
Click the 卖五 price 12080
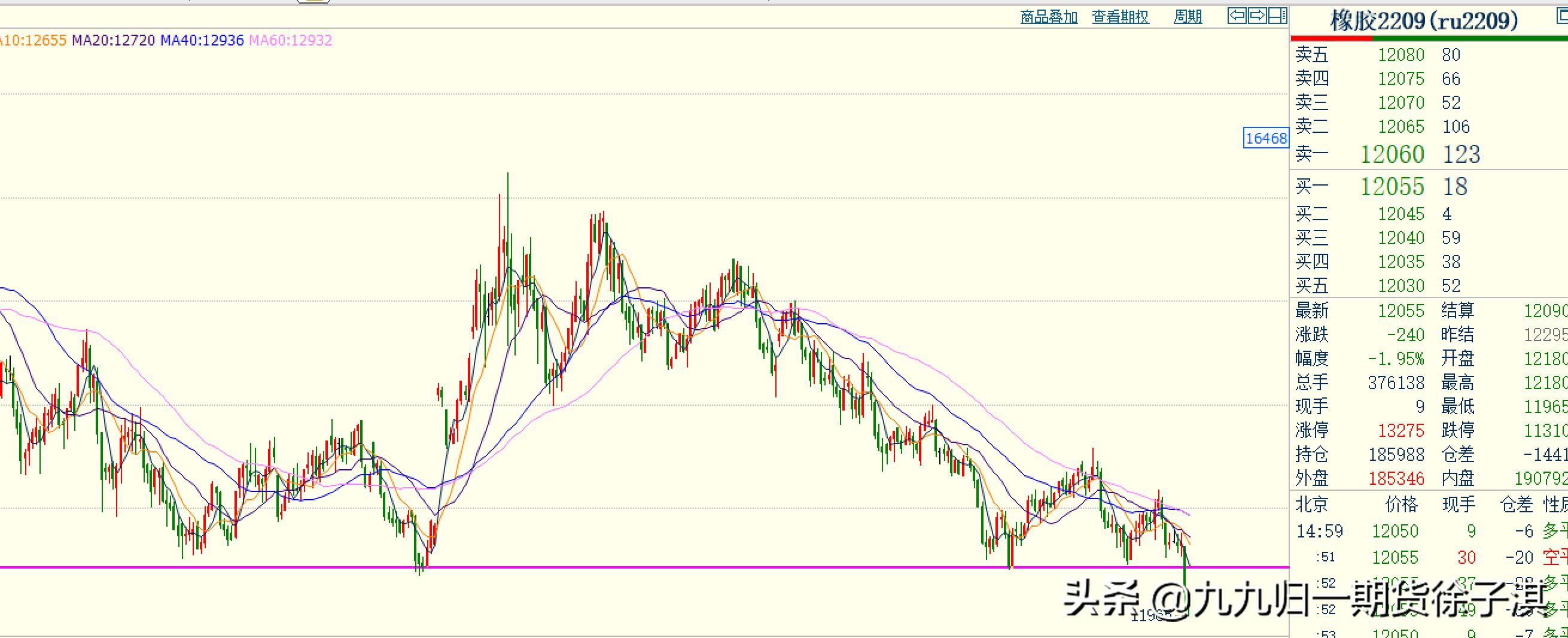1401,55
